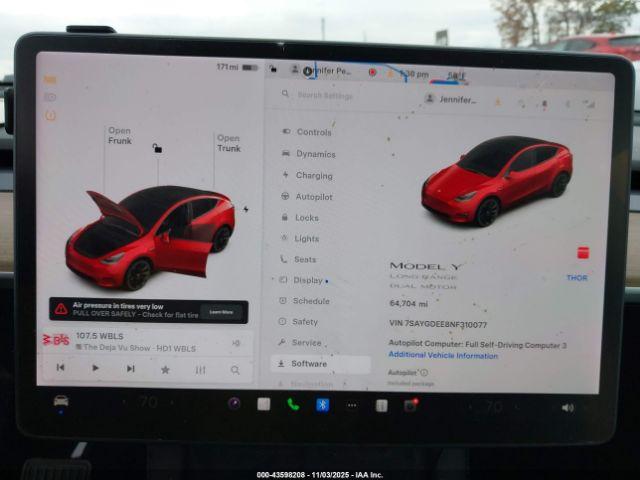Viewport: 640px width, 480px height.
Task: Tap the LTE signal strength icon
Action: coord(590,104)
